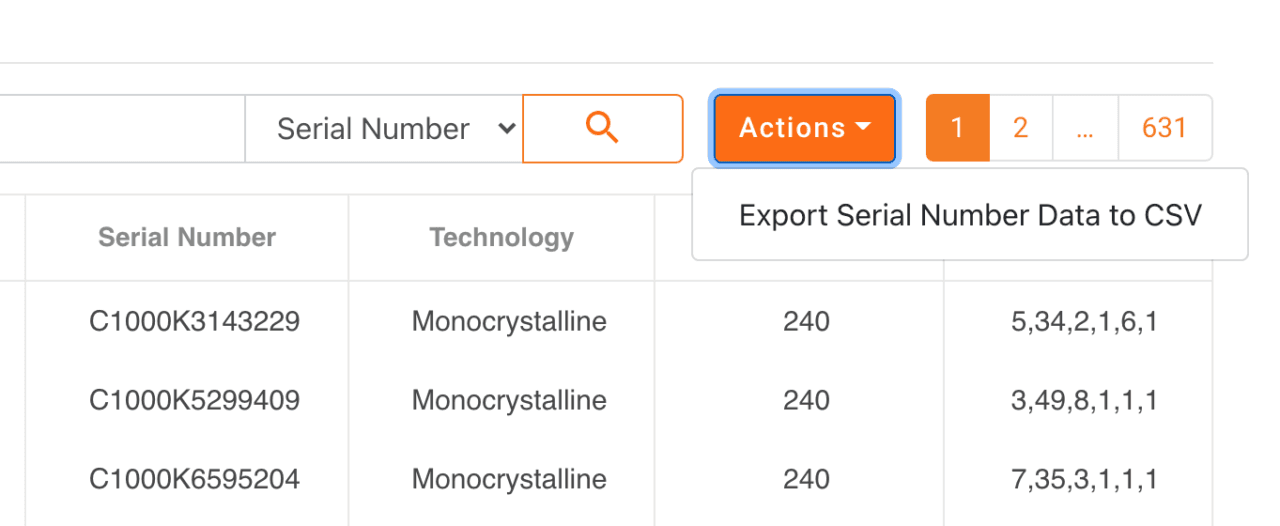Choose Export Serial Number Data to CSV
The width and height of the screenshot is (1280, 526).
tap(970, 215)
